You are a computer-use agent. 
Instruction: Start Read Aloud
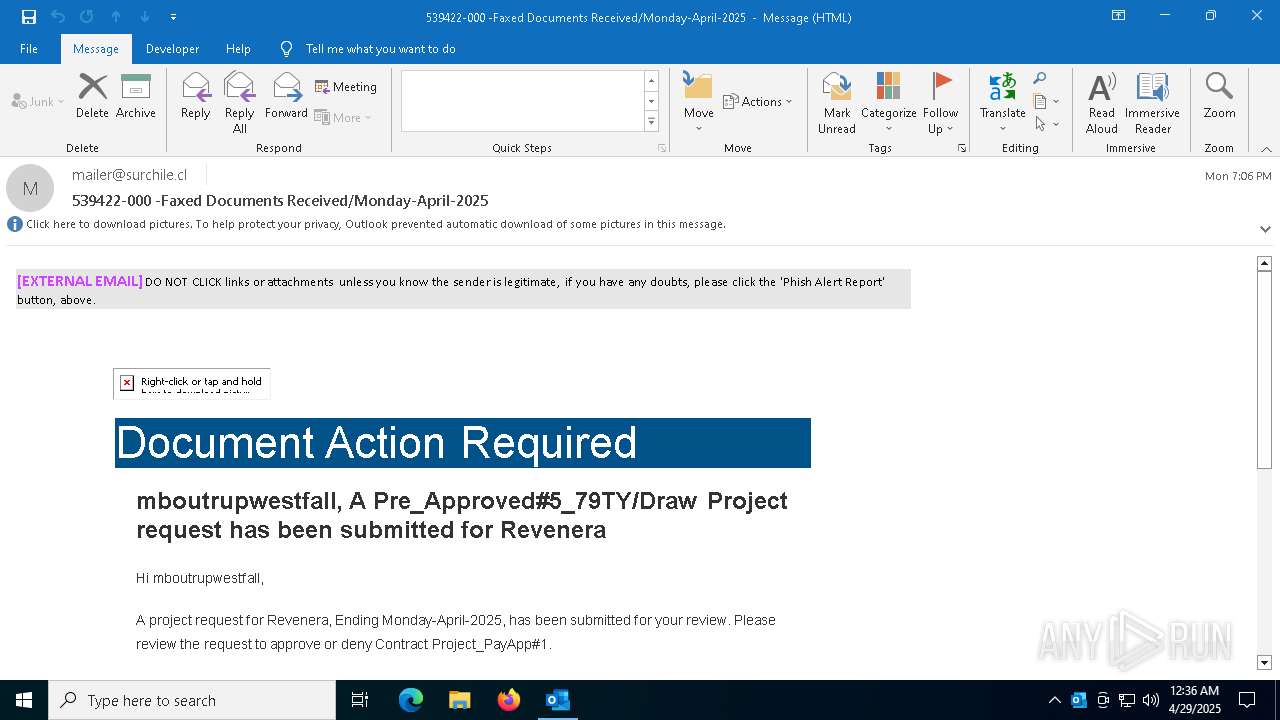pos(1102,103)
